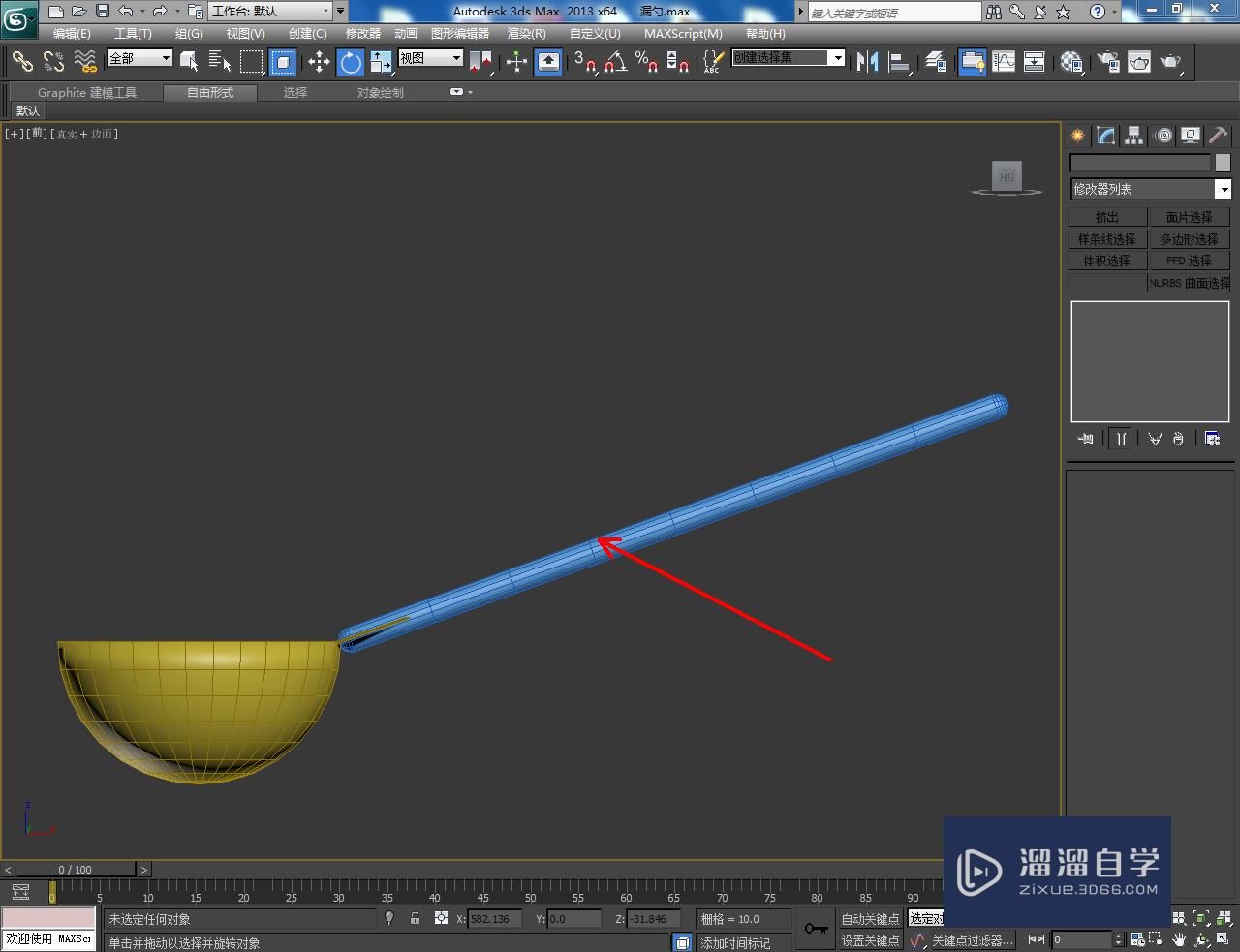Open the selection filter dropdown 全部
This screenshot has height=952, width=1240.
[x=139, y=58]
